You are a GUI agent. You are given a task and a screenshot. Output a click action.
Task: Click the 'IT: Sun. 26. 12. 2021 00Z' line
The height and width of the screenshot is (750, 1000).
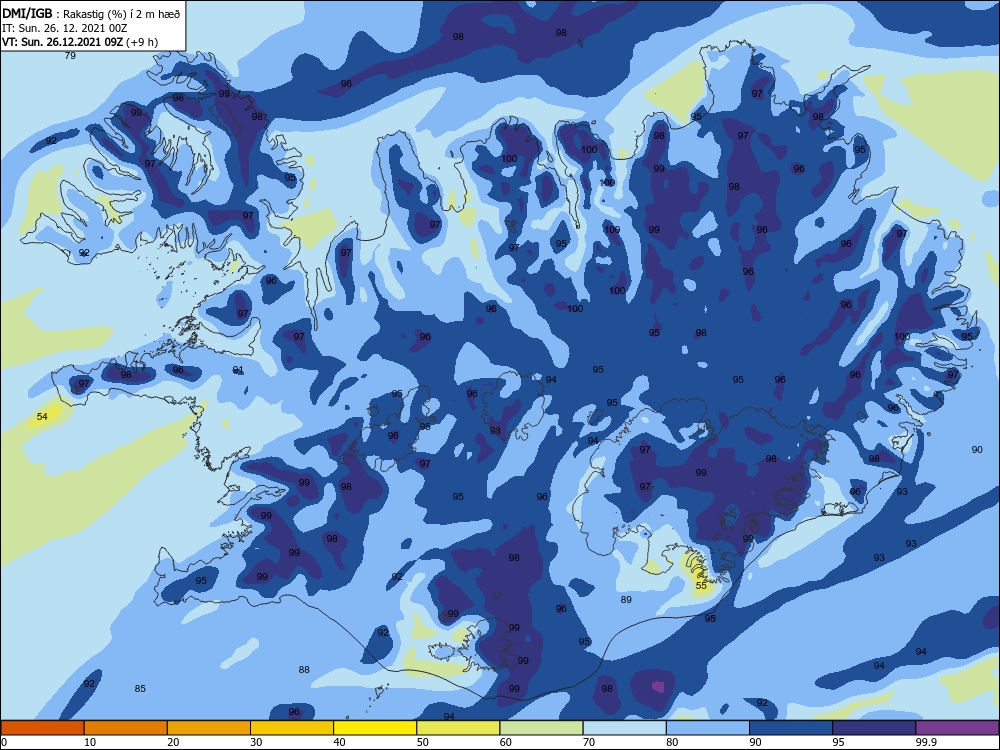(x=64, y=28)
